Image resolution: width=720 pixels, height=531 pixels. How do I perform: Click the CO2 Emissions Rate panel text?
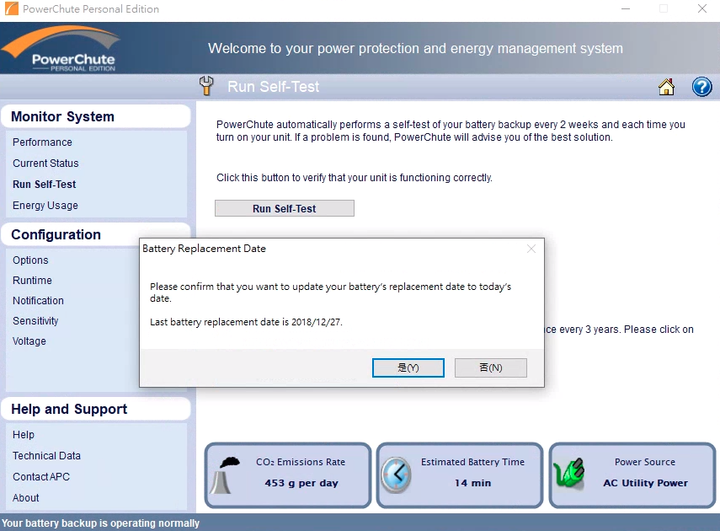[301, 462]
